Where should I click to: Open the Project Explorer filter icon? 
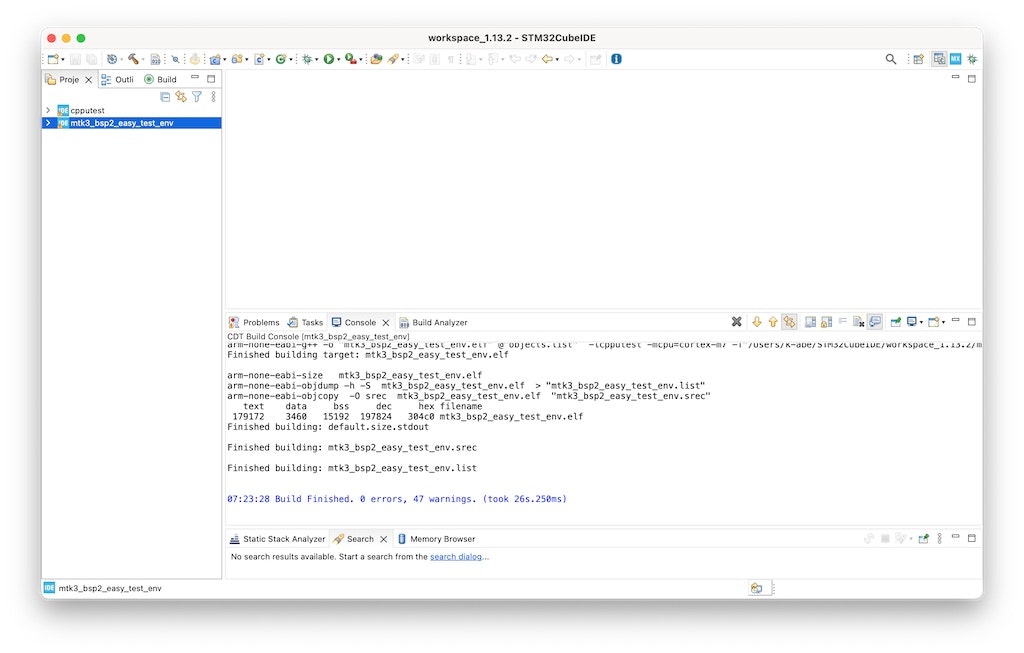[197, 96]
